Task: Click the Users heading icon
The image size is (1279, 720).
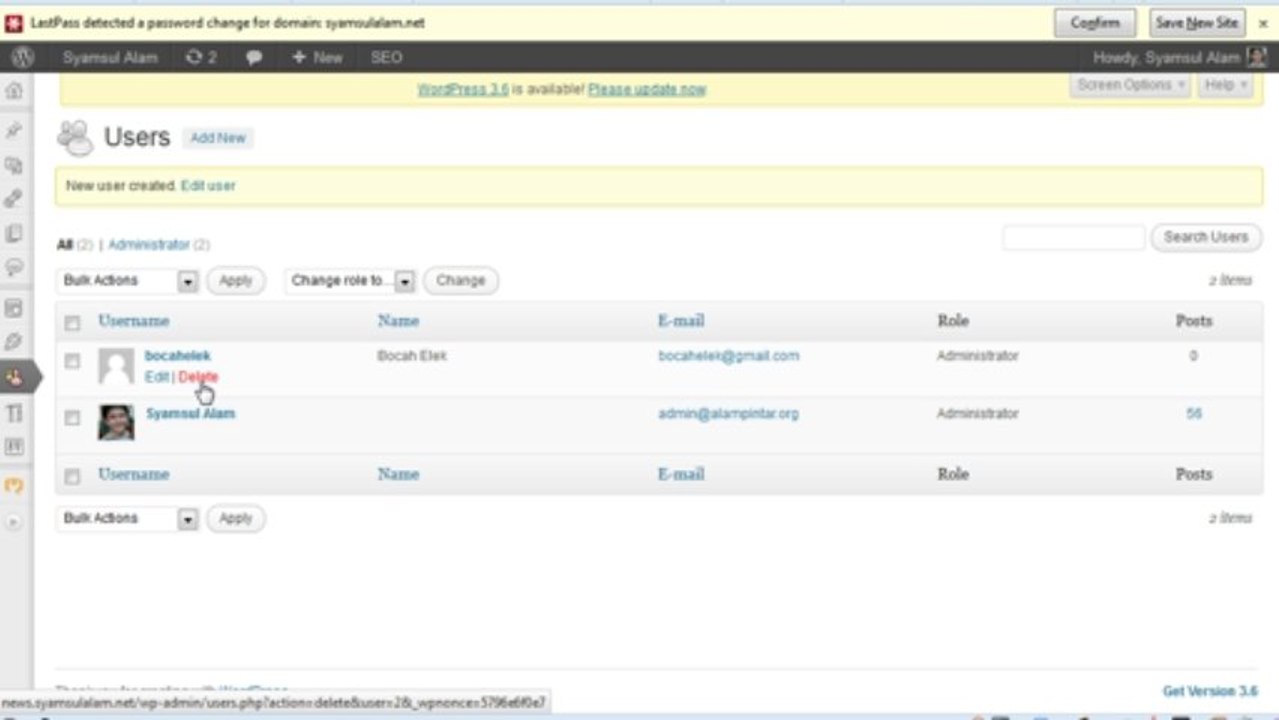Action: pyautogui.click(x=75, y=137)
